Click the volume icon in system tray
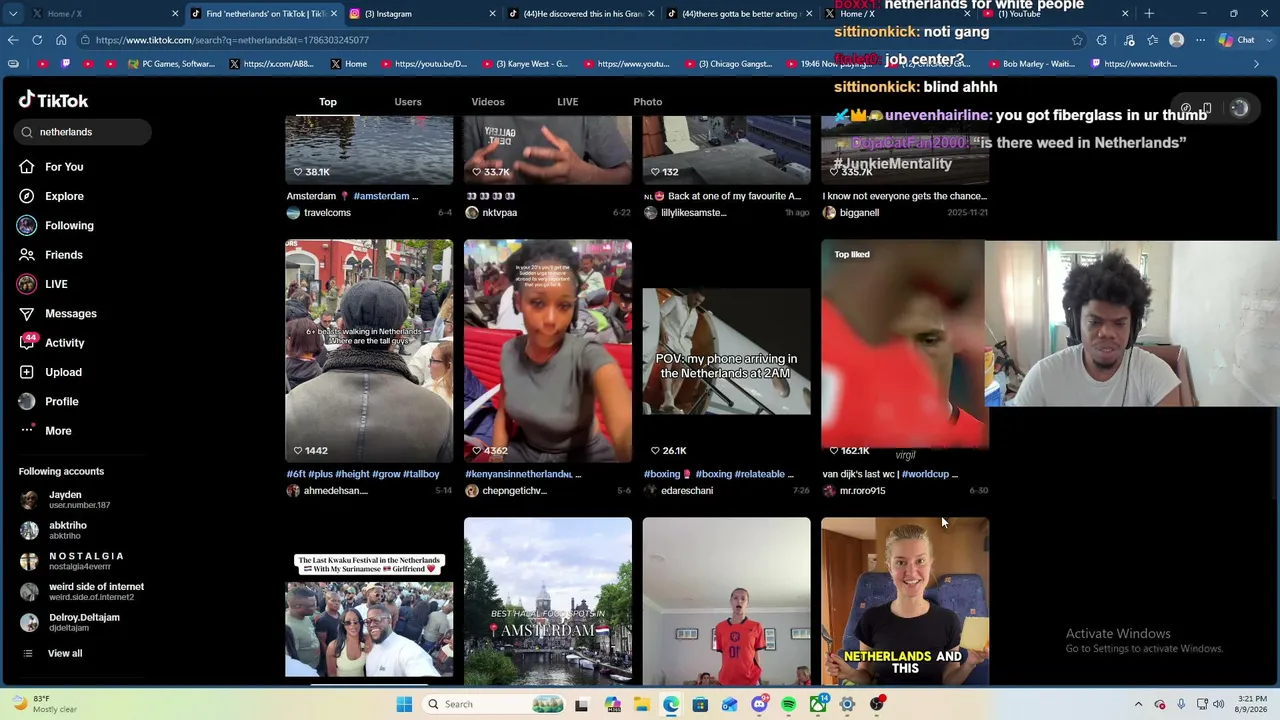 (x=1218, y=704)
